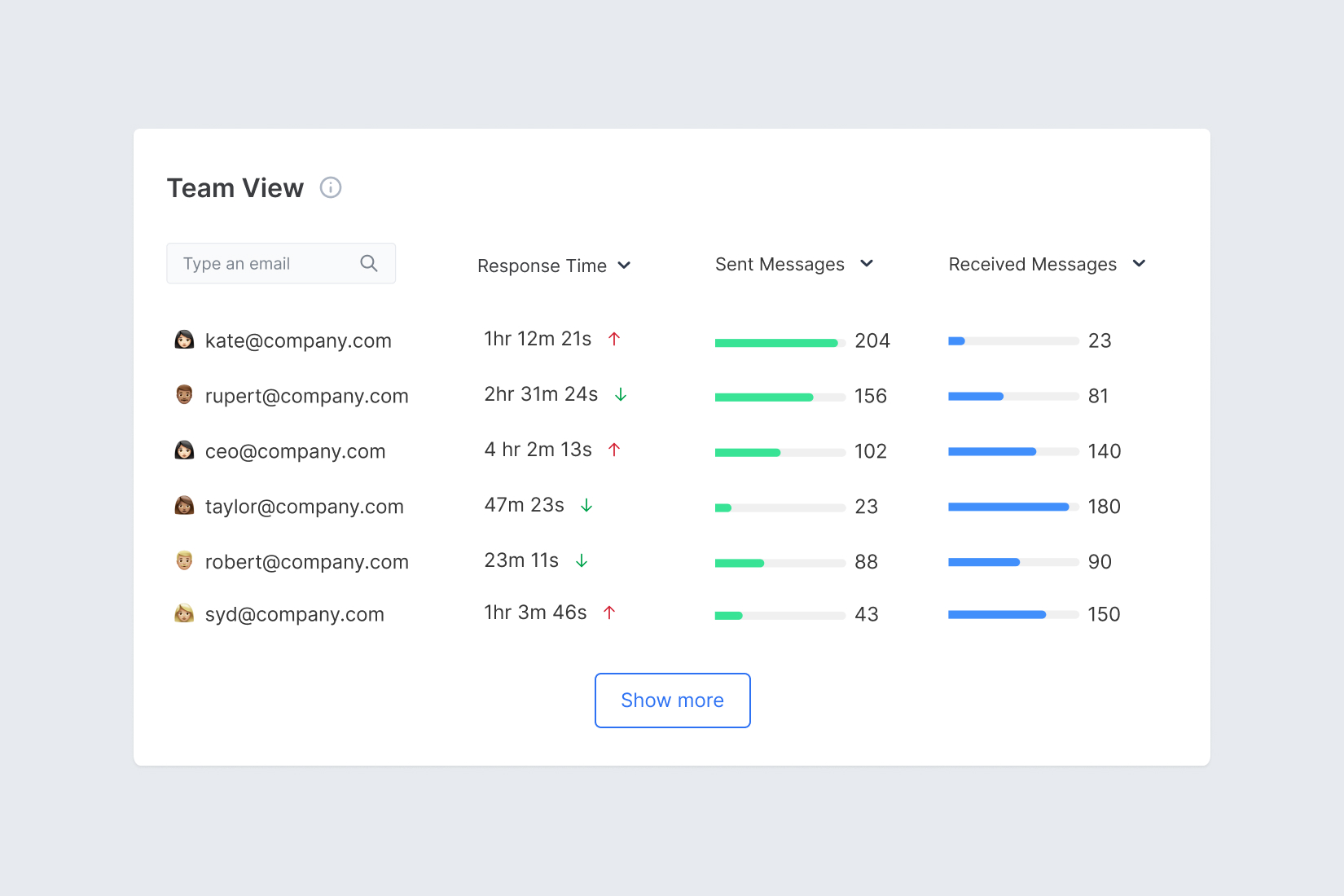Expand the Sent Messages column options
Image resolution: width=1344 pixels, height=896 pixels.
(x=867, y=264)
